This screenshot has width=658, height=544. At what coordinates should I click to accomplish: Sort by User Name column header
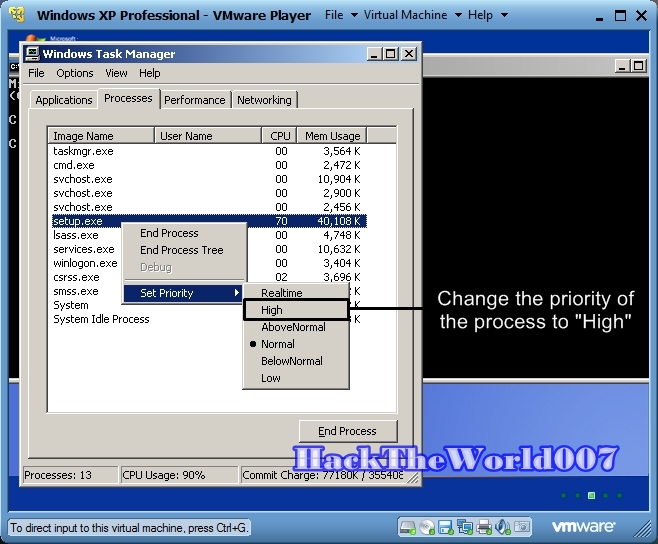click(208, 136)
